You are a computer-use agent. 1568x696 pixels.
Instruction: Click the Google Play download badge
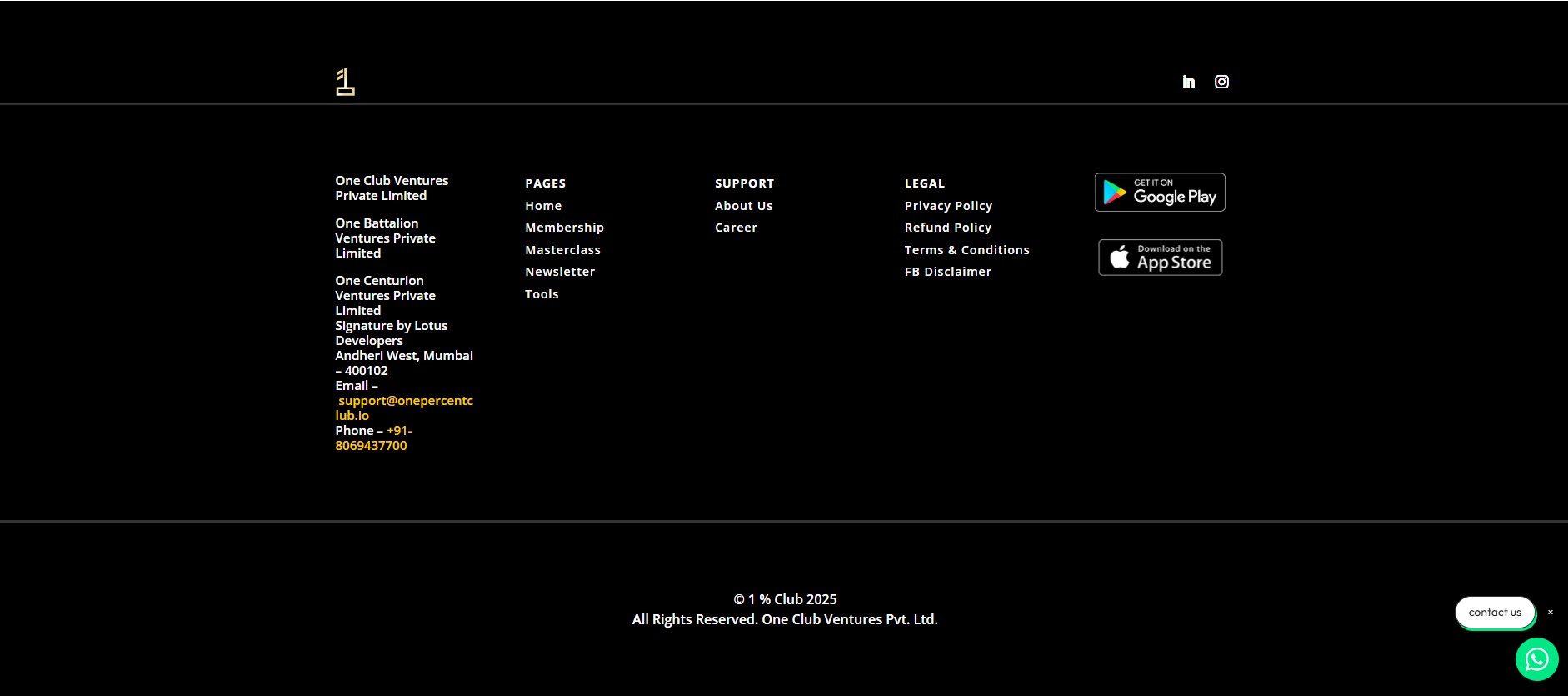(1159, 193)
